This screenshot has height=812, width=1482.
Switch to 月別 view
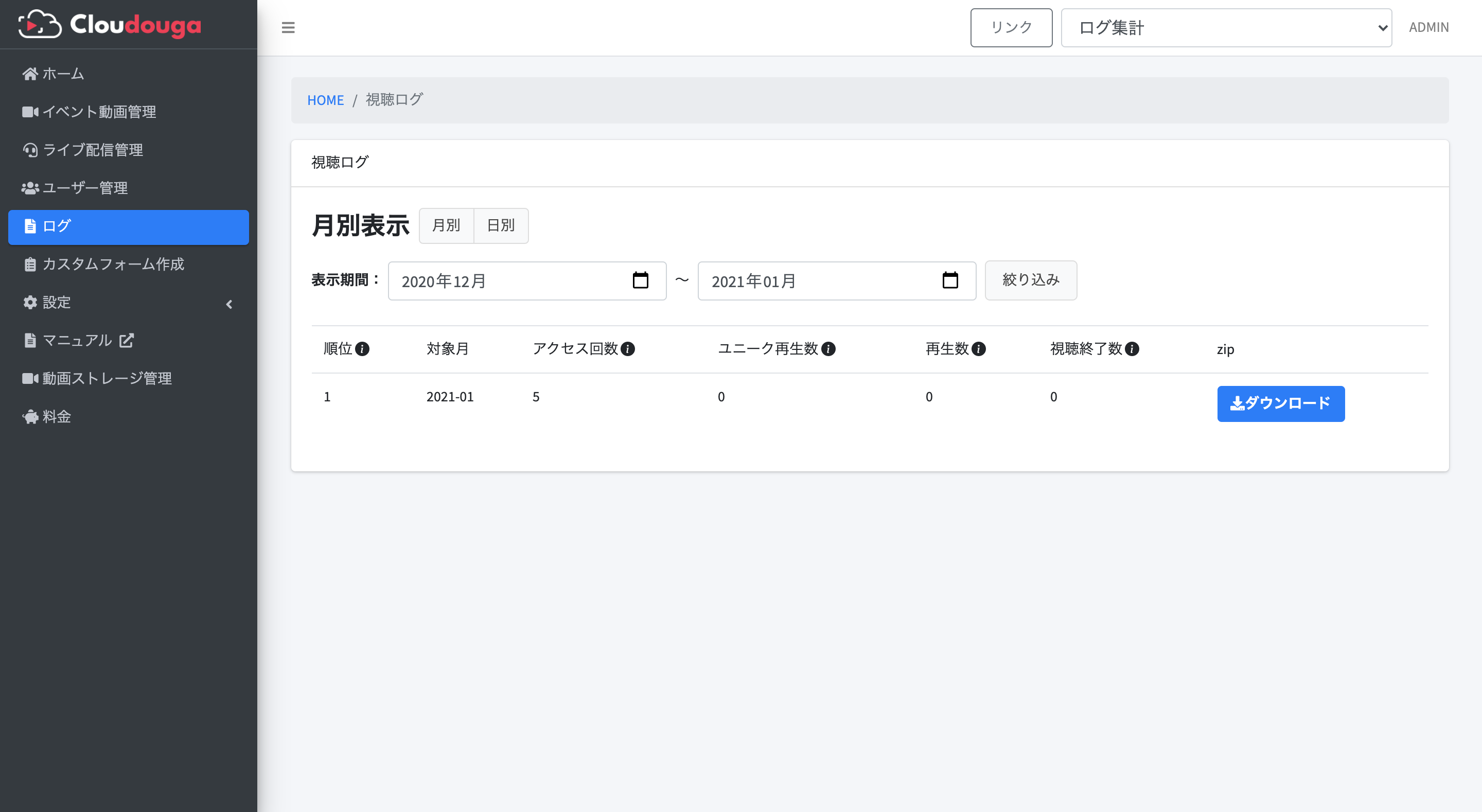click(x=446, y=225)
